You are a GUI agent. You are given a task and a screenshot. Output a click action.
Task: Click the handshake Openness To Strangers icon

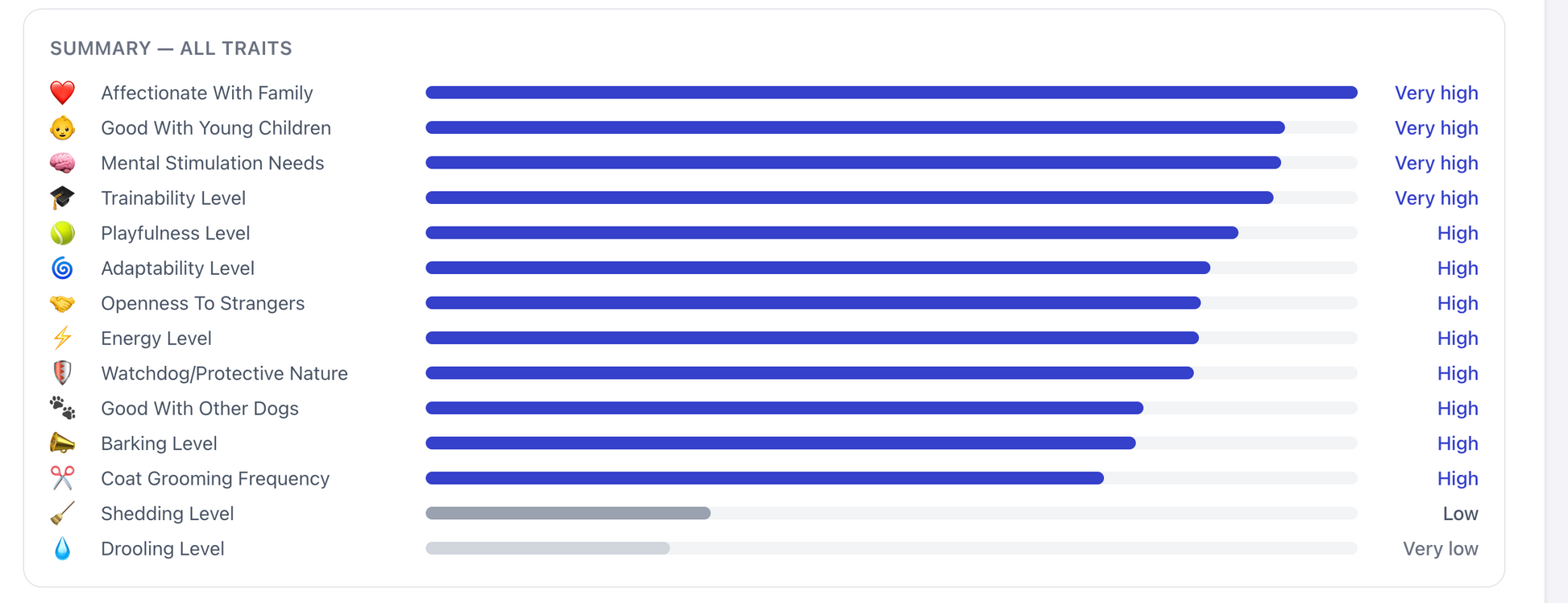pos(62,303)
